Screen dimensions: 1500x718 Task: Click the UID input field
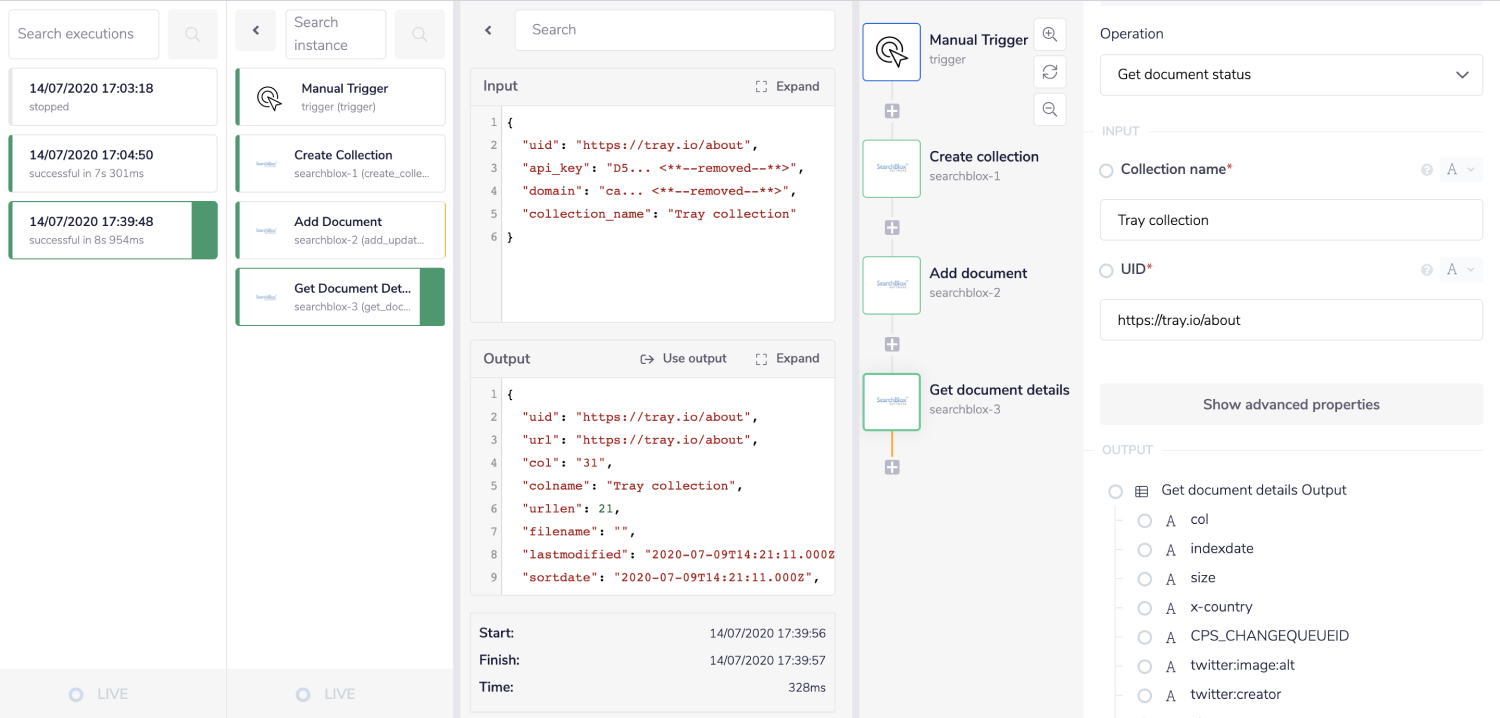pos(1291,320)
